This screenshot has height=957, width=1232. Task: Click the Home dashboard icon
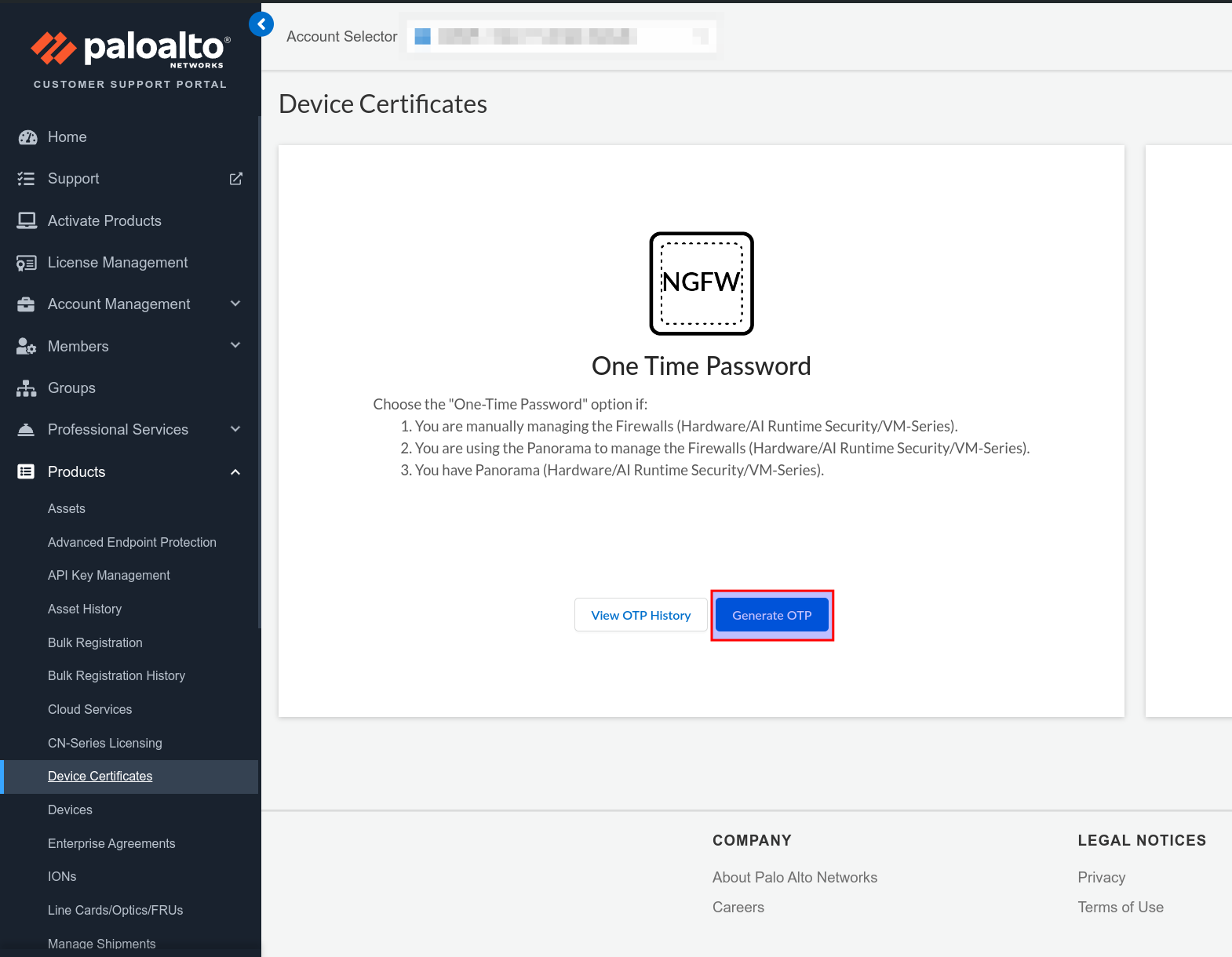(27, 137)
